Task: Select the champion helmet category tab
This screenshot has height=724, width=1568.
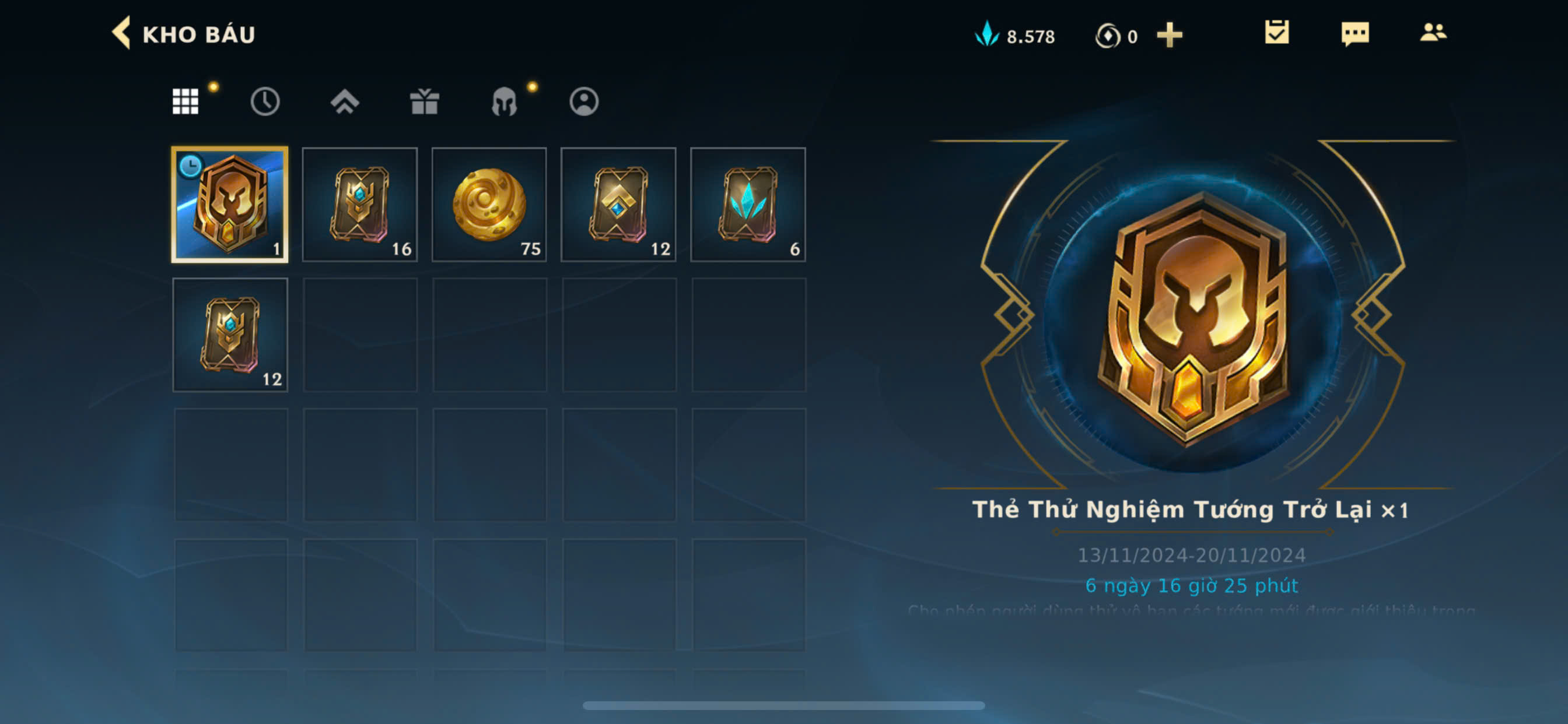Action: pyautogui.click(x=505, y=101)
